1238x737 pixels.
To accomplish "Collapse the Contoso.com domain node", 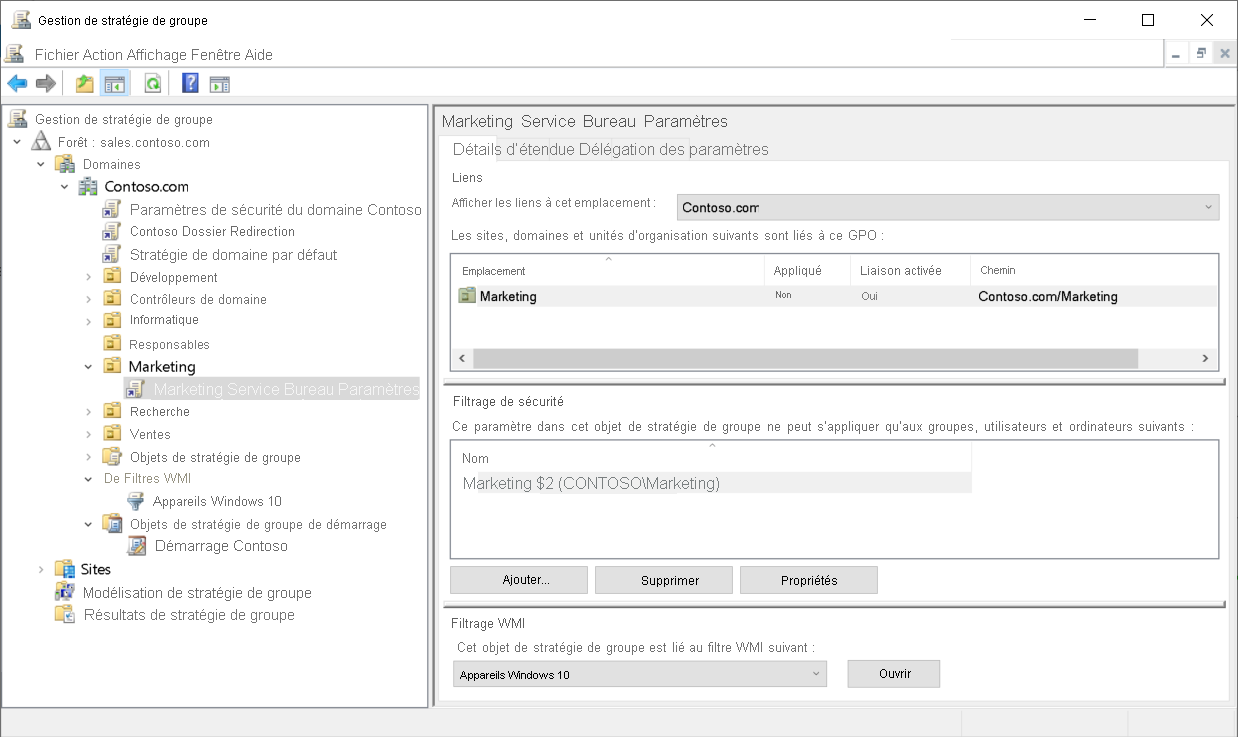I will (x=64, y=186).
